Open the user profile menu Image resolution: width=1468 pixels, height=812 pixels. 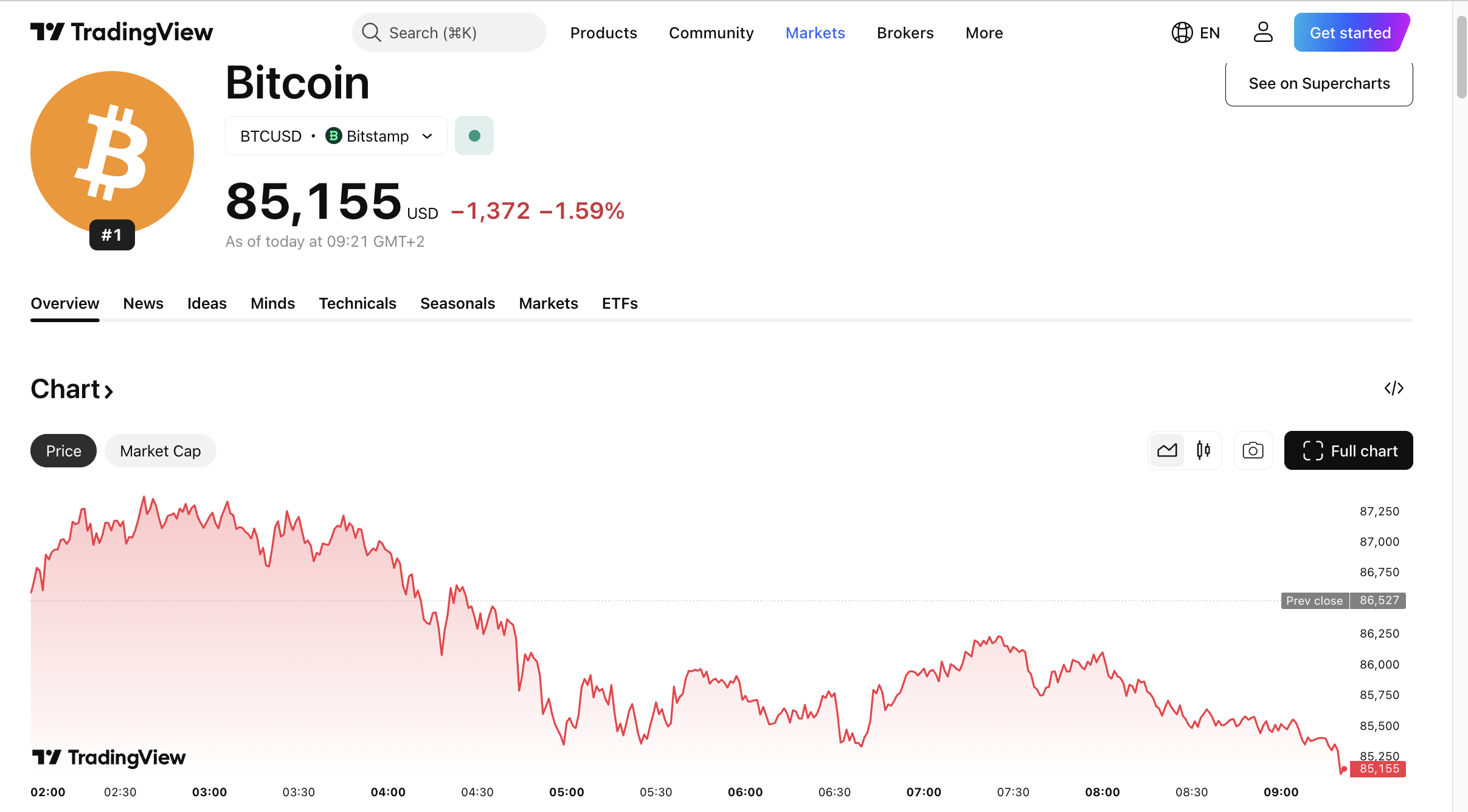tap(1262, 32)
